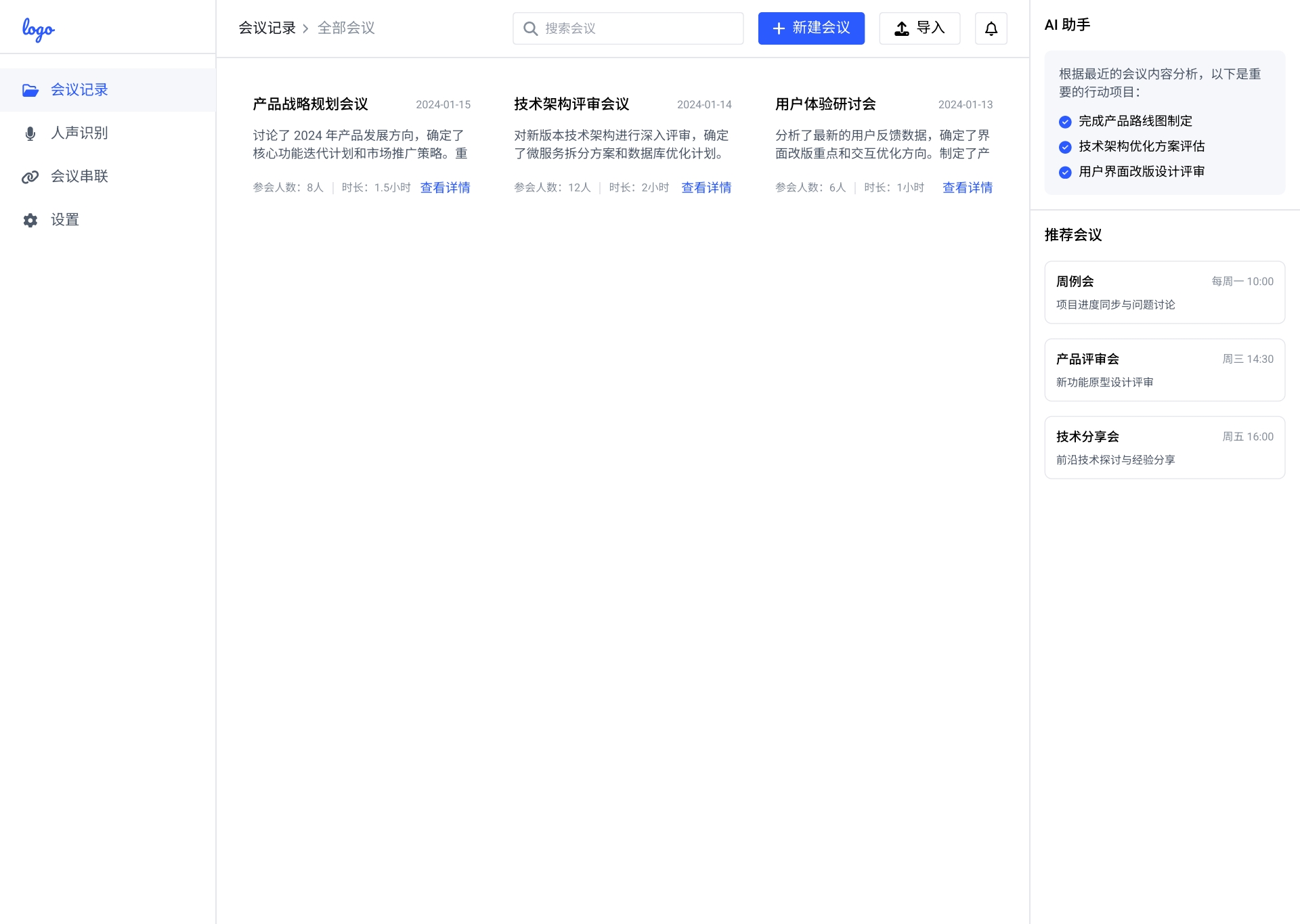Click date 2024-01-14
1300x924 pixels.
705,105
